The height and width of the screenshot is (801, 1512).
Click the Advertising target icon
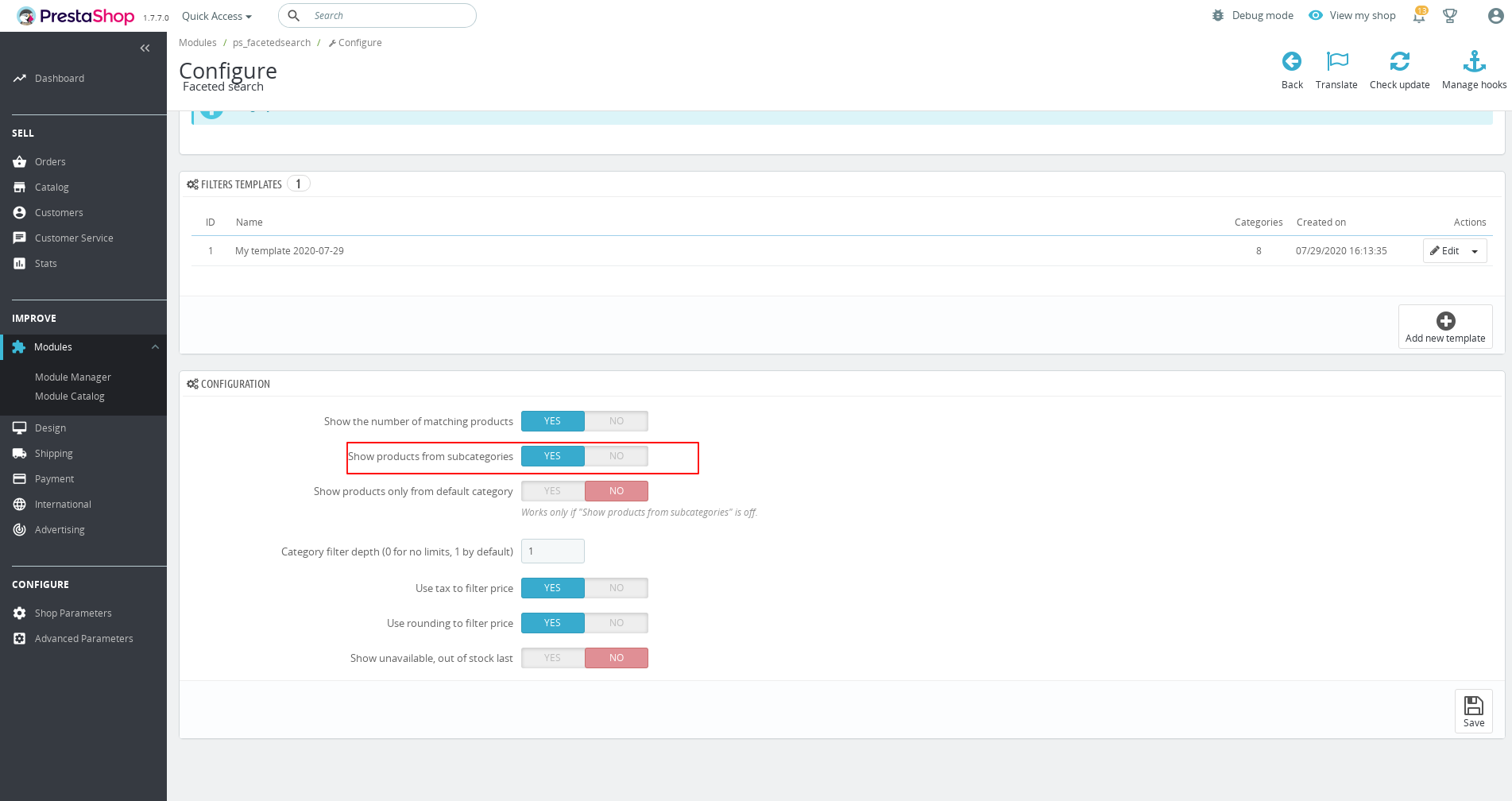click(20, 530)
